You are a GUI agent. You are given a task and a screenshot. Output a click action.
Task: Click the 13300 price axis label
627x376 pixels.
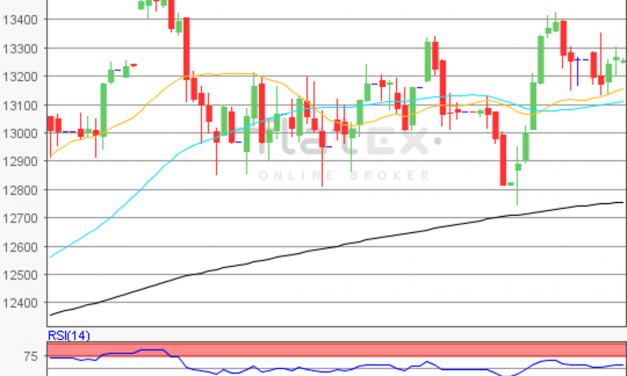[20, 49]
